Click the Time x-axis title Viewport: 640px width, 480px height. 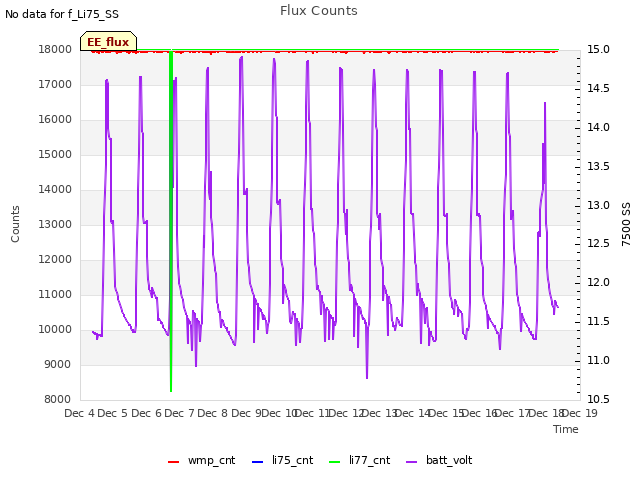click(566, 429)
